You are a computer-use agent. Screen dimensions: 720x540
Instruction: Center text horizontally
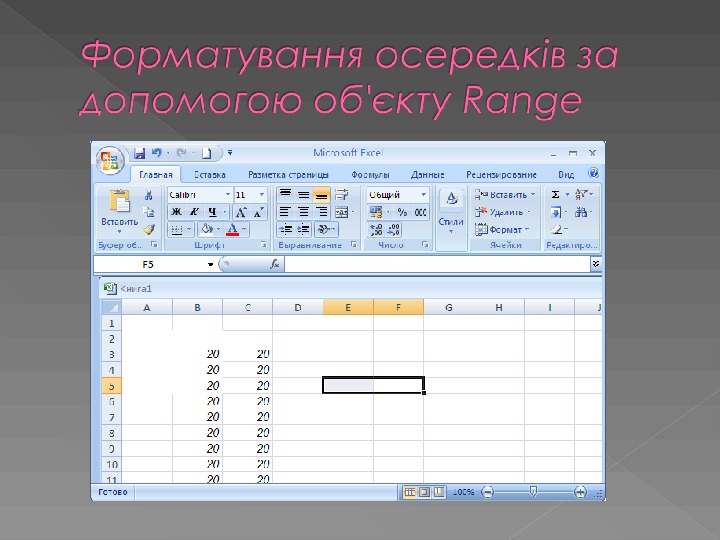point(304,212)
